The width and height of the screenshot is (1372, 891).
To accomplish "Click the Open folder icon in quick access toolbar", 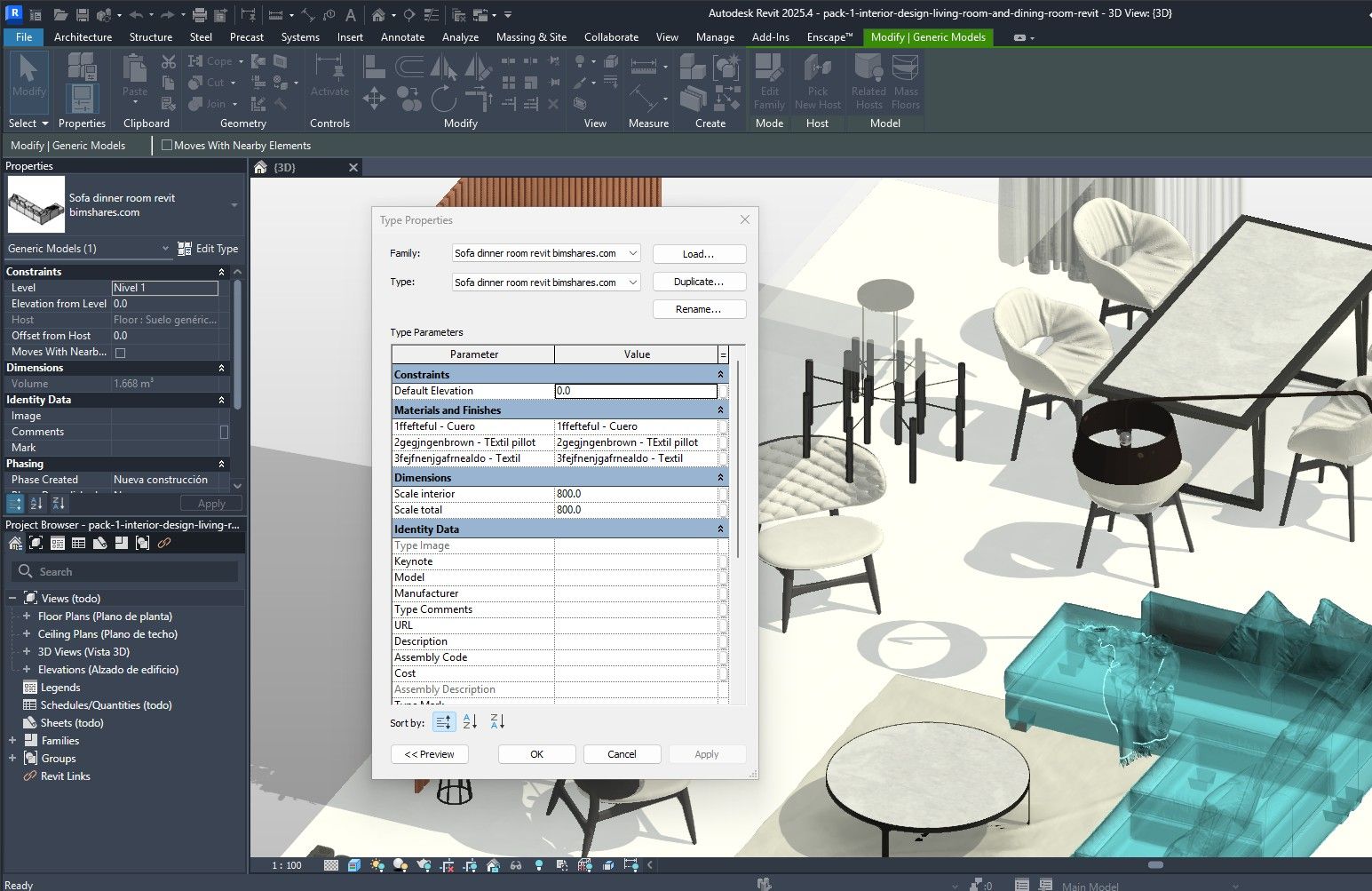I will pyautogui.click(x=60, y=15).
